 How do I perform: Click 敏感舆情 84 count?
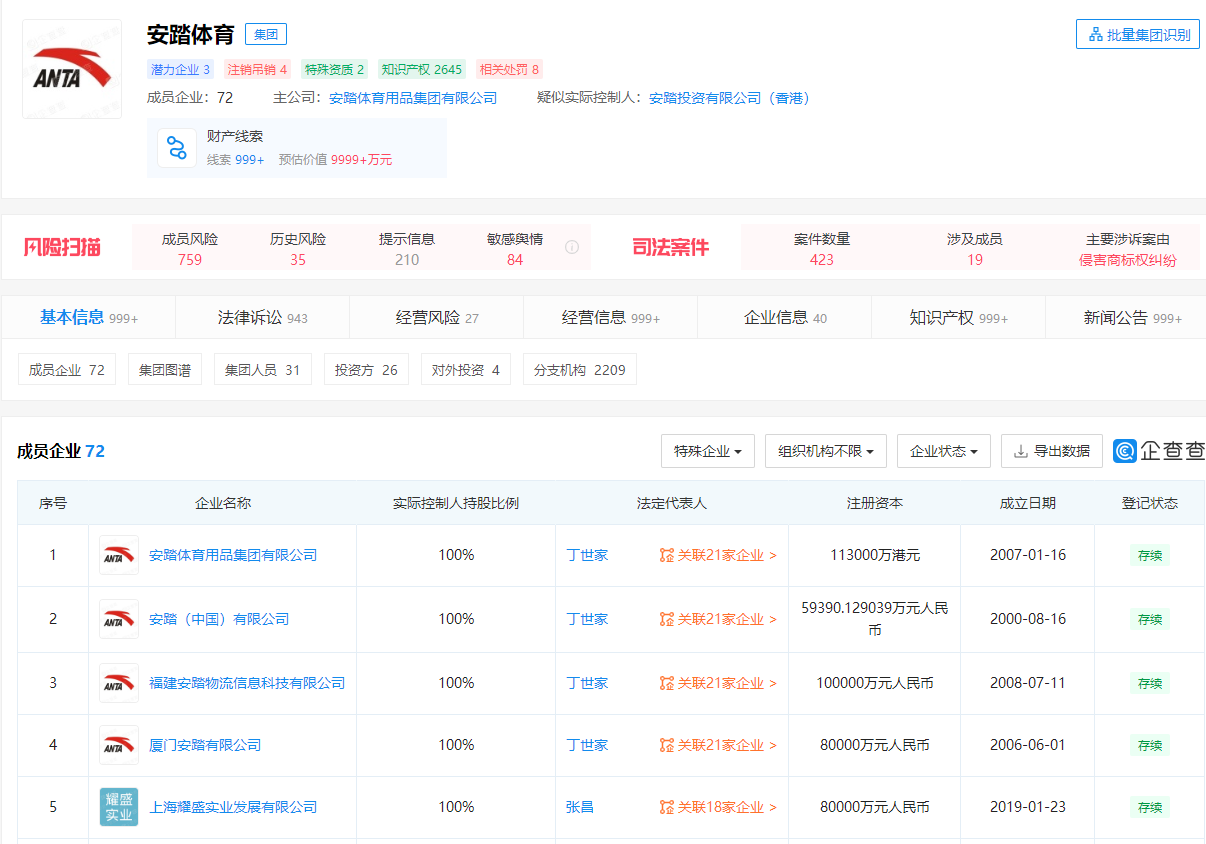coord(515,260)
